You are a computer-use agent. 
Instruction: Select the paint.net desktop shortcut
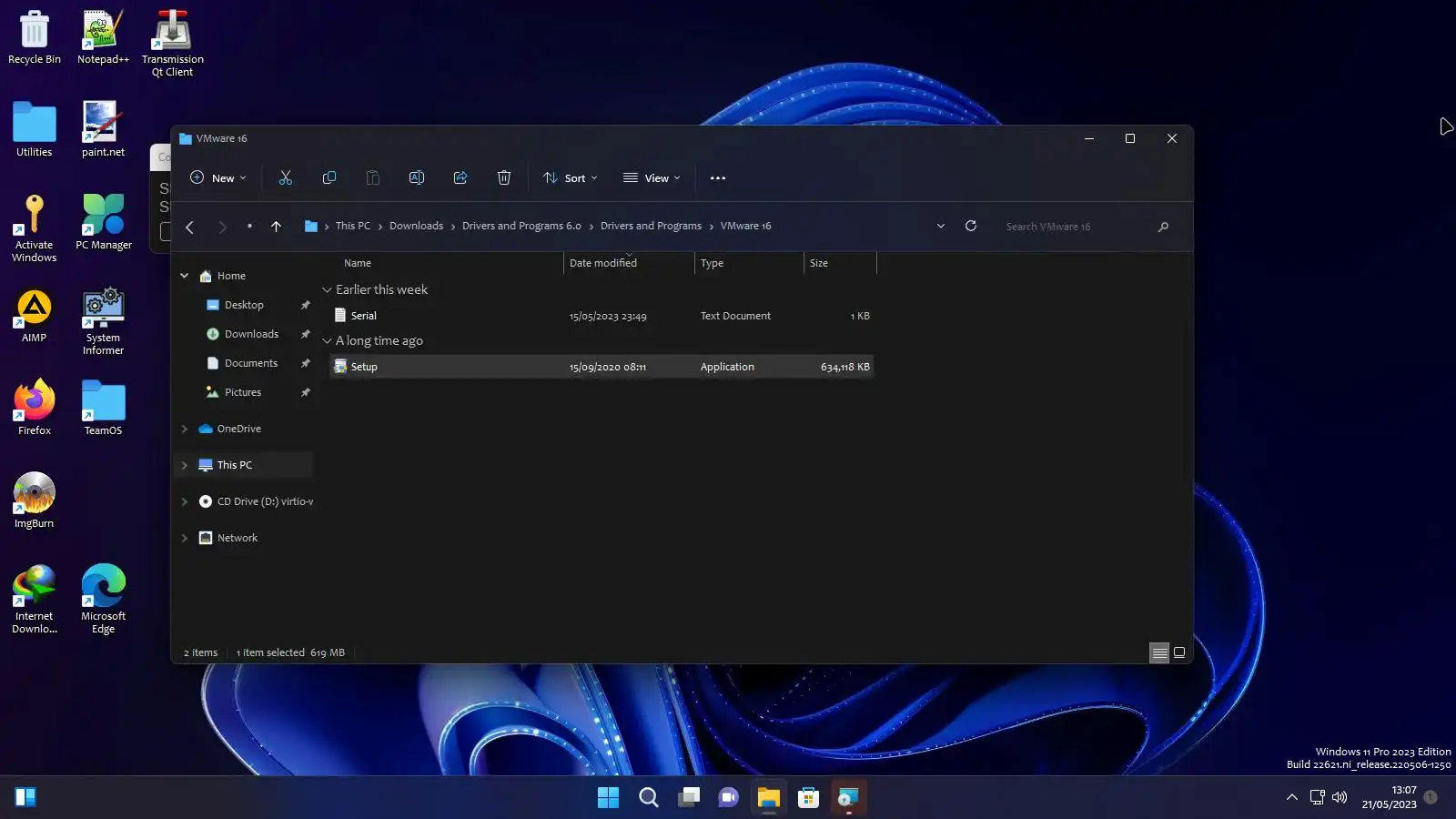[103, 129]
